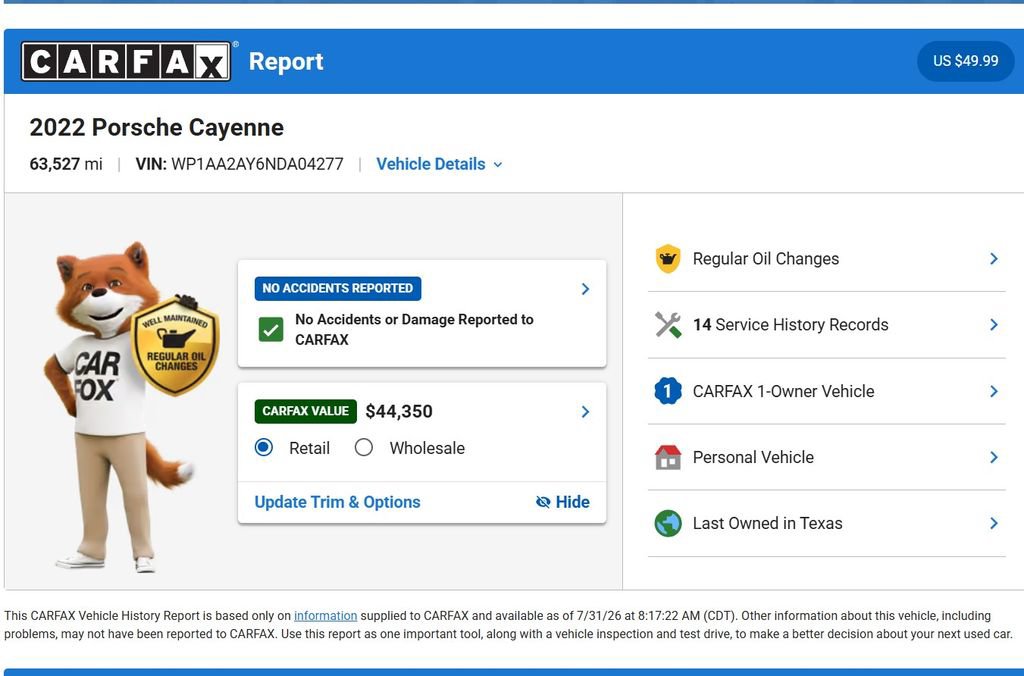
Task: Click the wrench Service History icon
Action: [x=667, y=325]
